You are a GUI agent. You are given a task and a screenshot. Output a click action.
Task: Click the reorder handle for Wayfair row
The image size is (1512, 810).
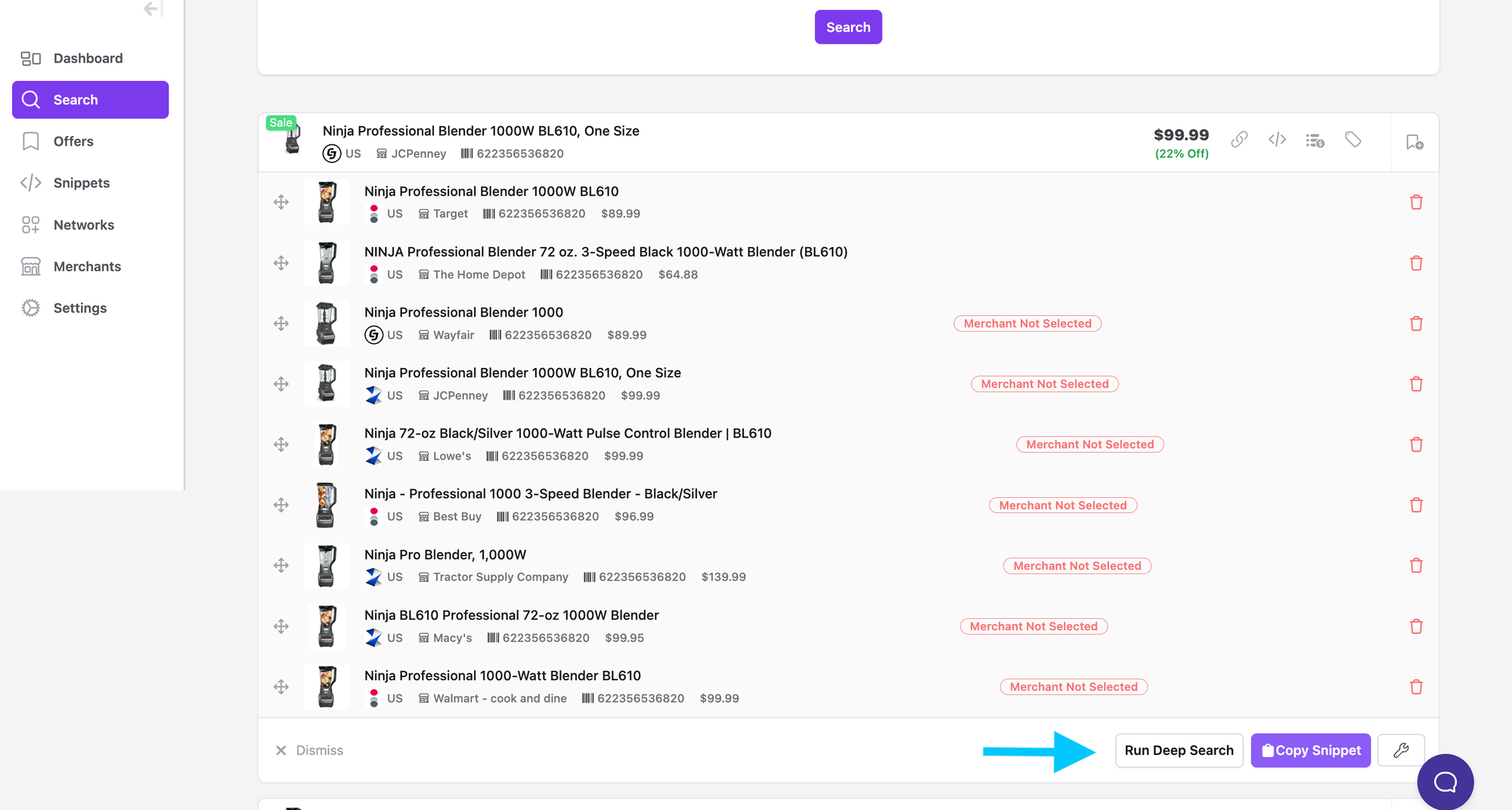click(281, 323)
